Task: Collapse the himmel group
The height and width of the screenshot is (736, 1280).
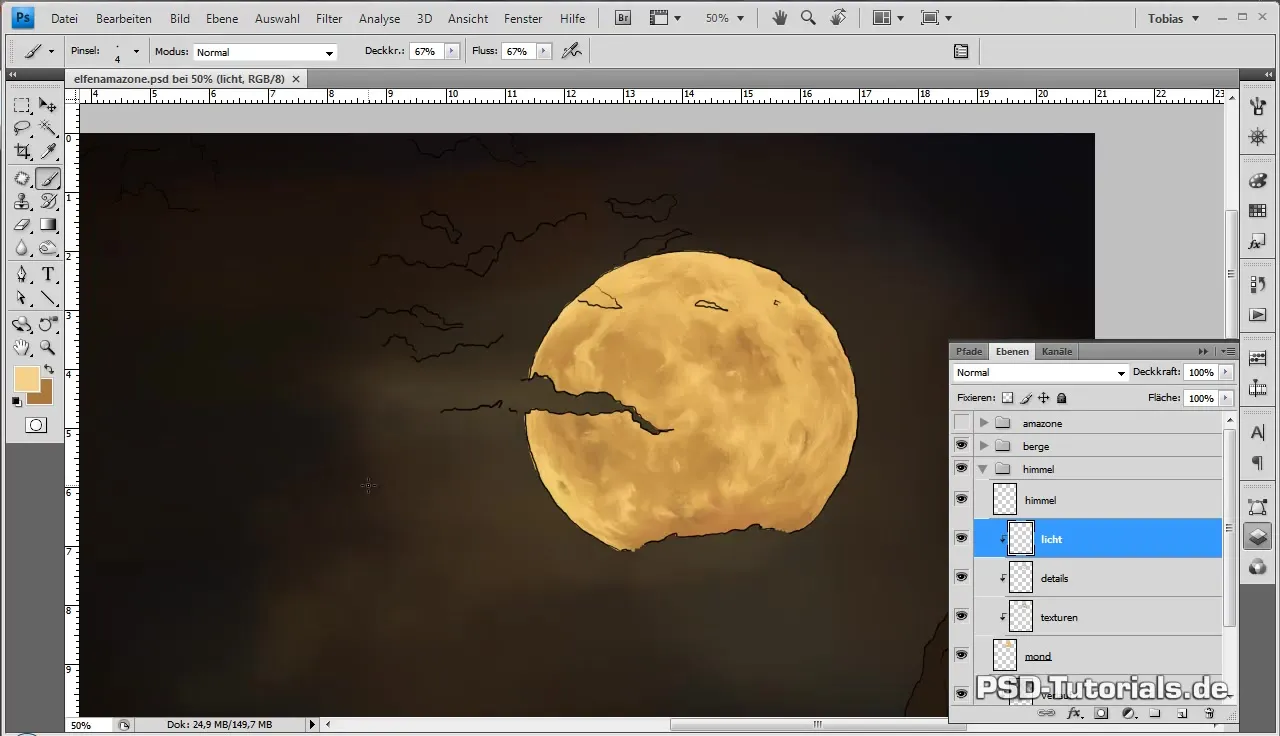Action: pyautogui.click(x=984, y=469)
